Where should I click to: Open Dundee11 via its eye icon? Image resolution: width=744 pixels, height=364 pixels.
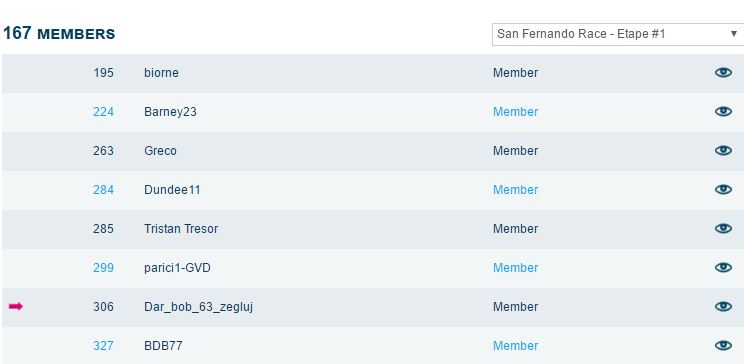coord(723,189)
